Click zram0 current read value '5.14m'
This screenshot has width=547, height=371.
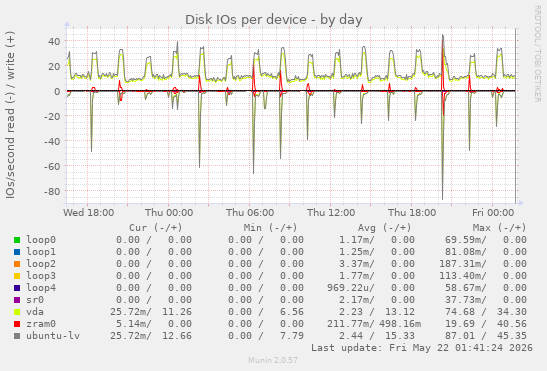pyautogui.click(x=133, y=324)
